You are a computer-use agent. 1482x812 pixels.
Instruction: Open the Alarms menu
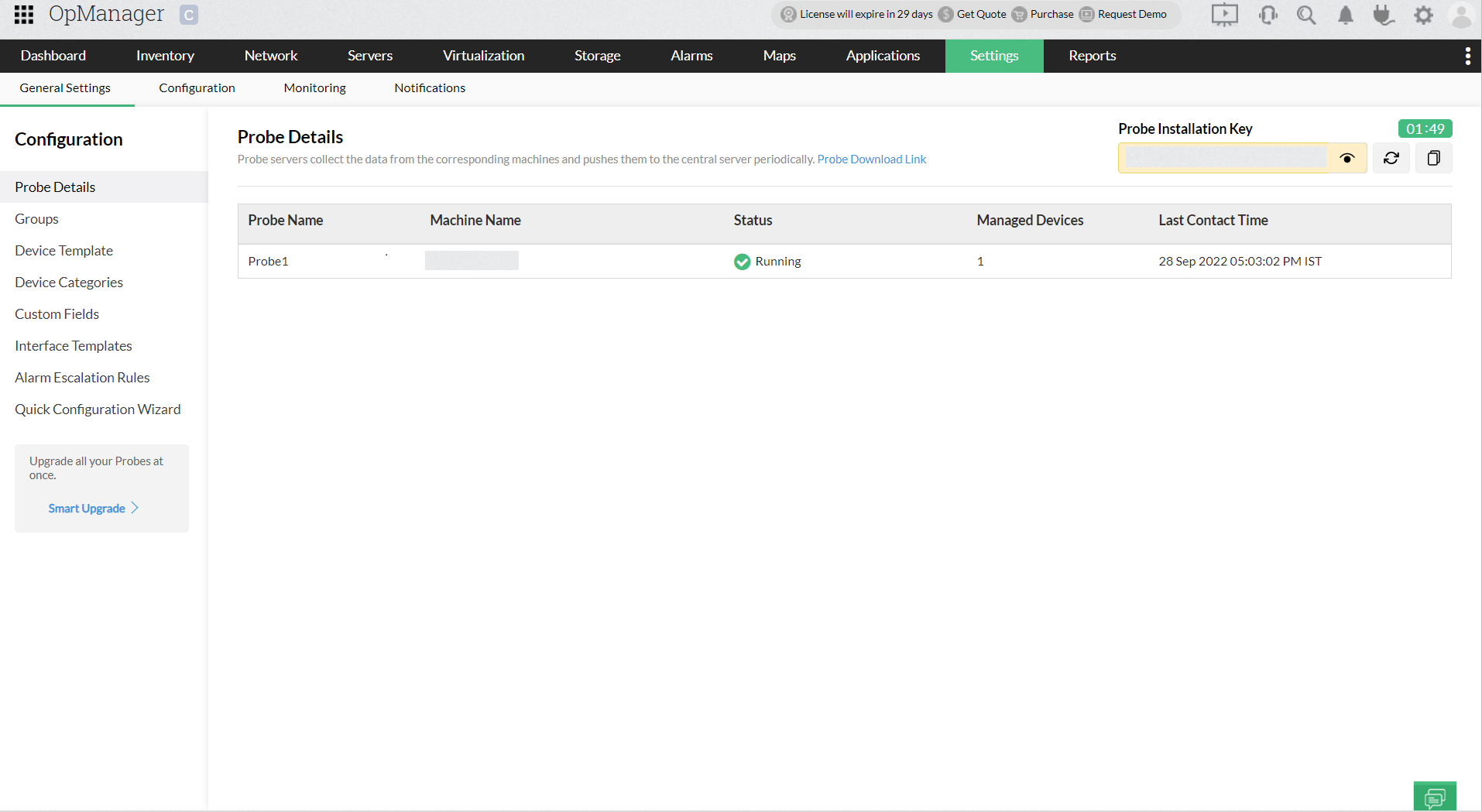[x=691, y=56]
